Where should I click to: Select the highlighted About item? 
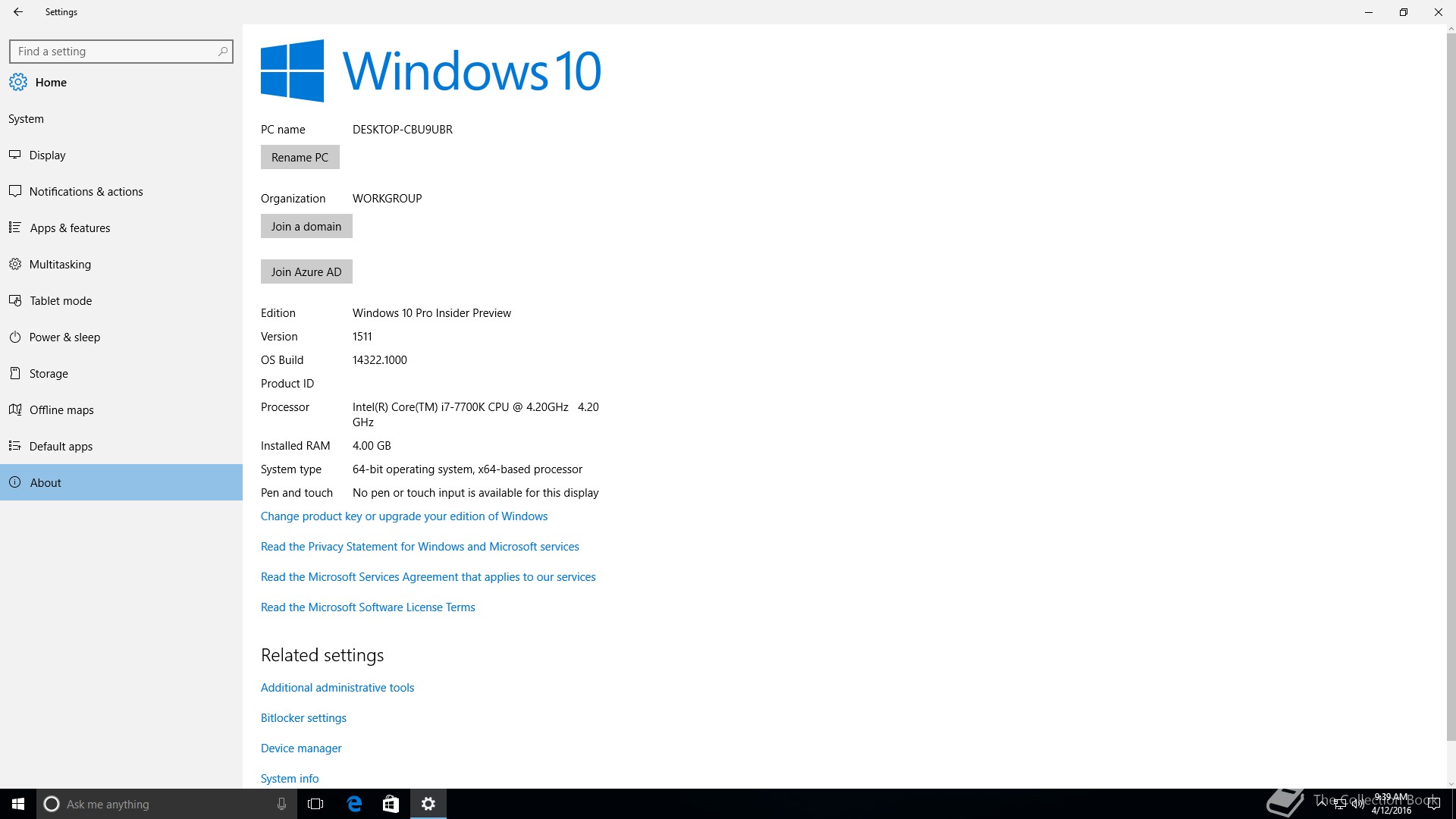[121, 482]
